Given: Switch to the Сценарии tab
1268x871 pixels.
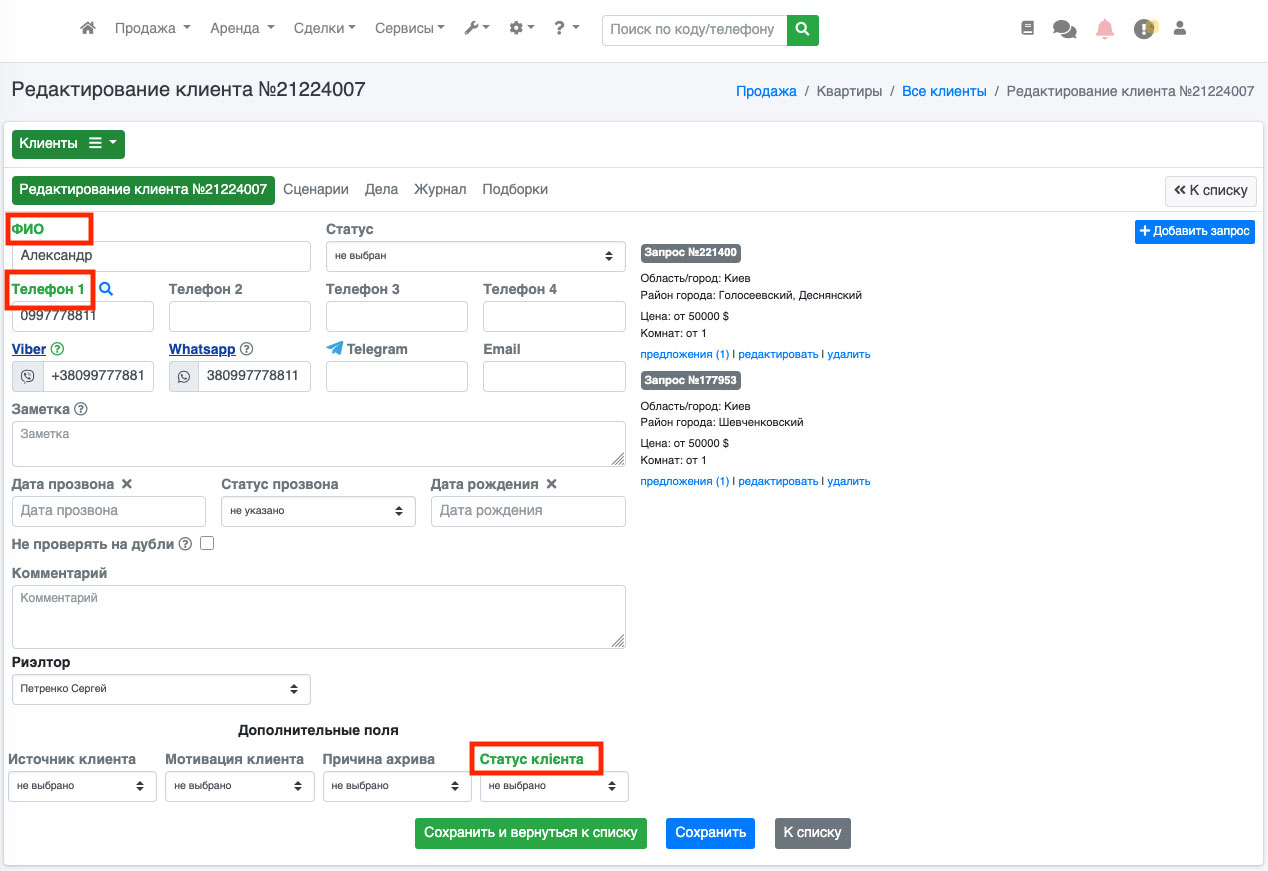Looking at the screenshot, I should pyautogui.click(x=316, y=189).
